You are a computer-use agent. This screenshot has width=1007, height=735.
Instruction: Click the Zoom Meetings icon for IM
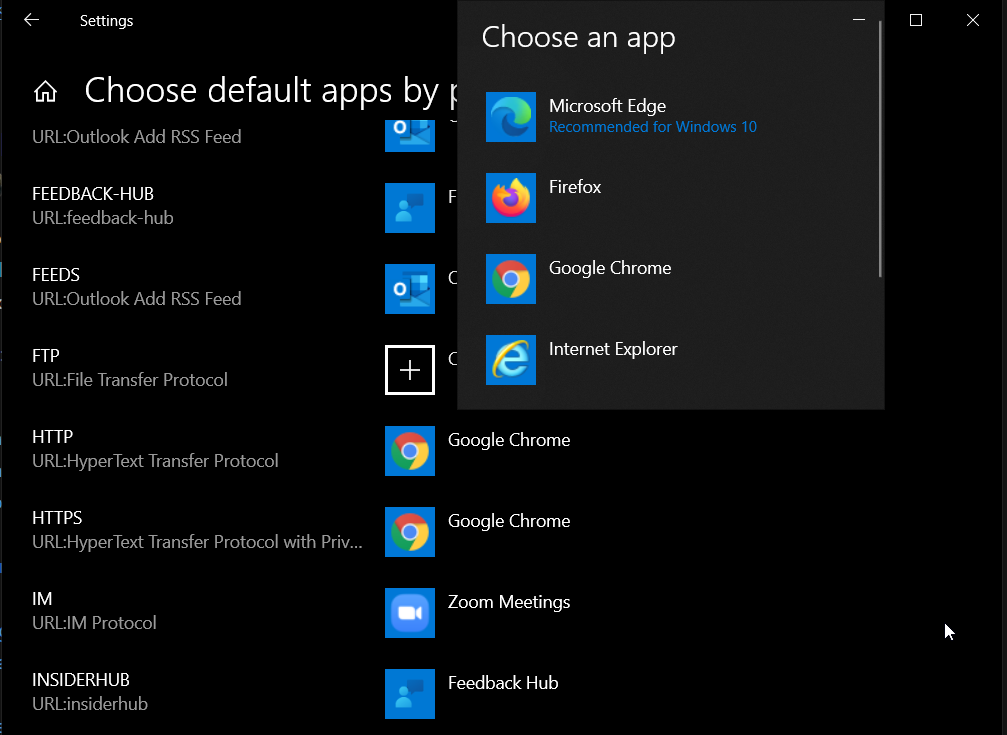coord(410,613)
